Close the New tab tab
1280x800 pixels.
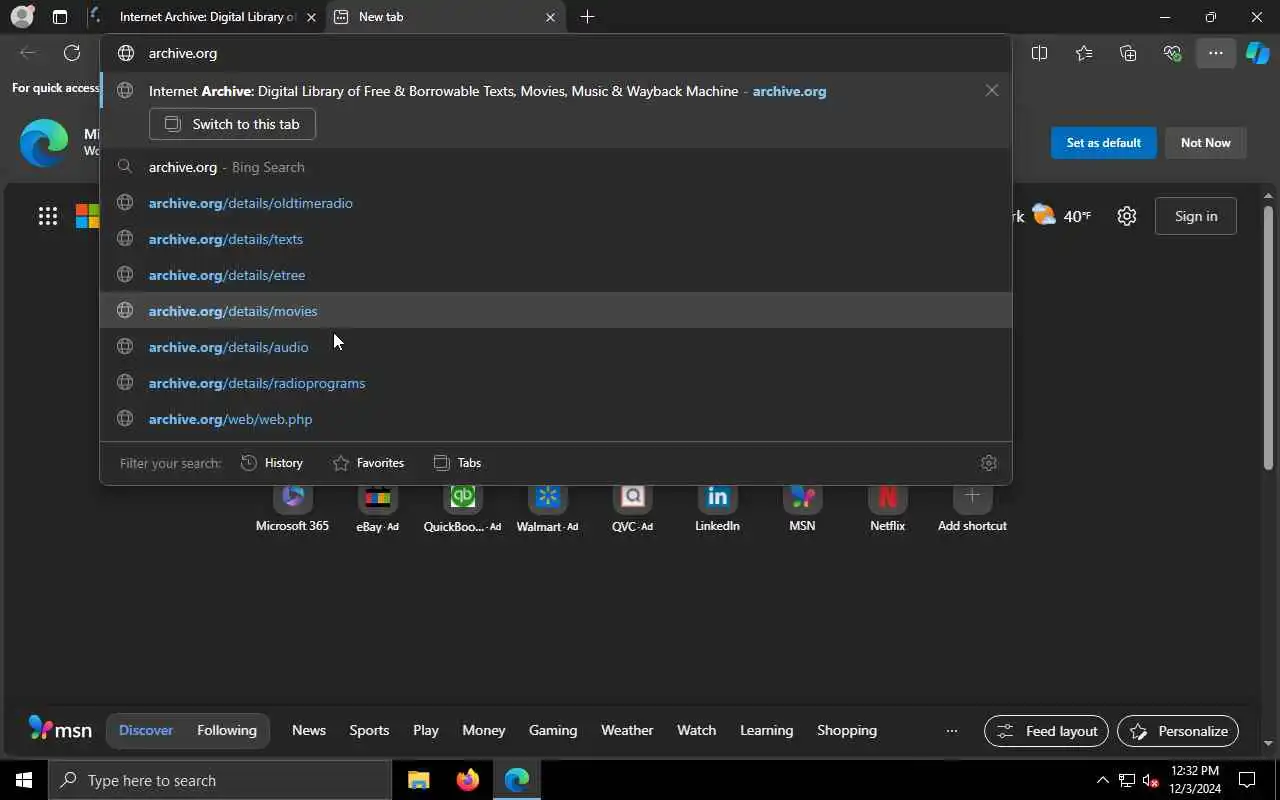[x=550, y=17]
